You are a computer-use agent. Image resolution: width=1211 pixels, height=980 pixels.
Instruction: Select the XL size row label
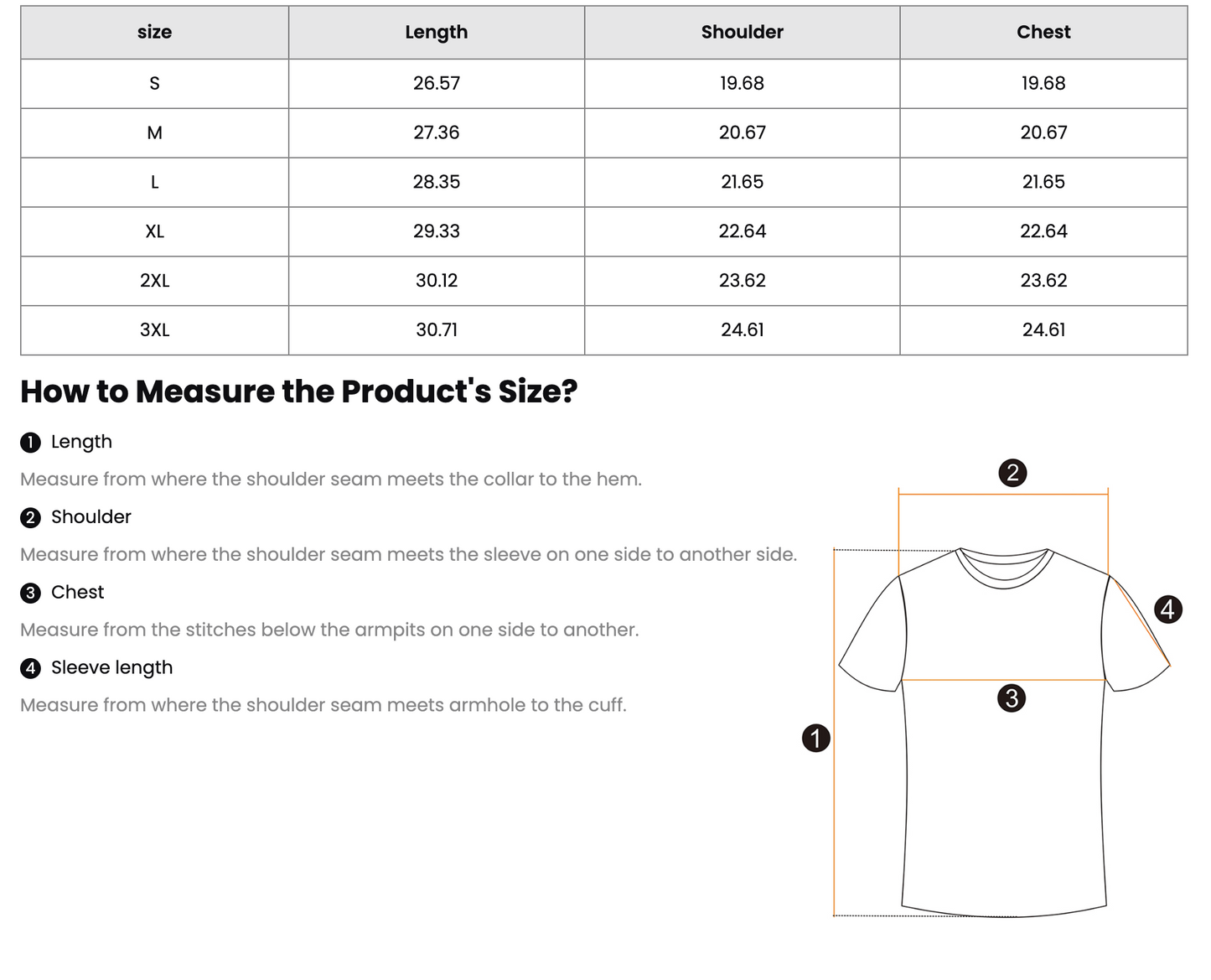click(155, 231)
